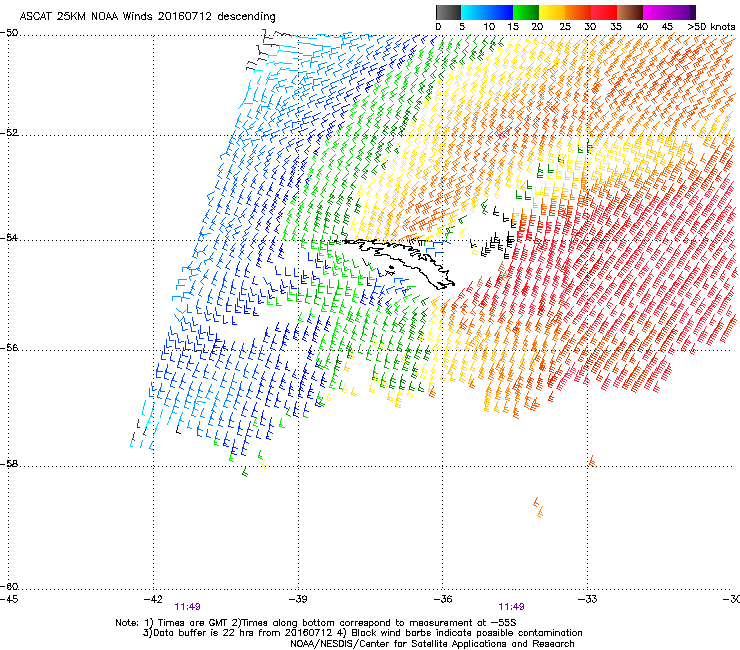Click the legend label '25'
The image size is (740, 650).
pyautogui.click(x=565, y=27)
